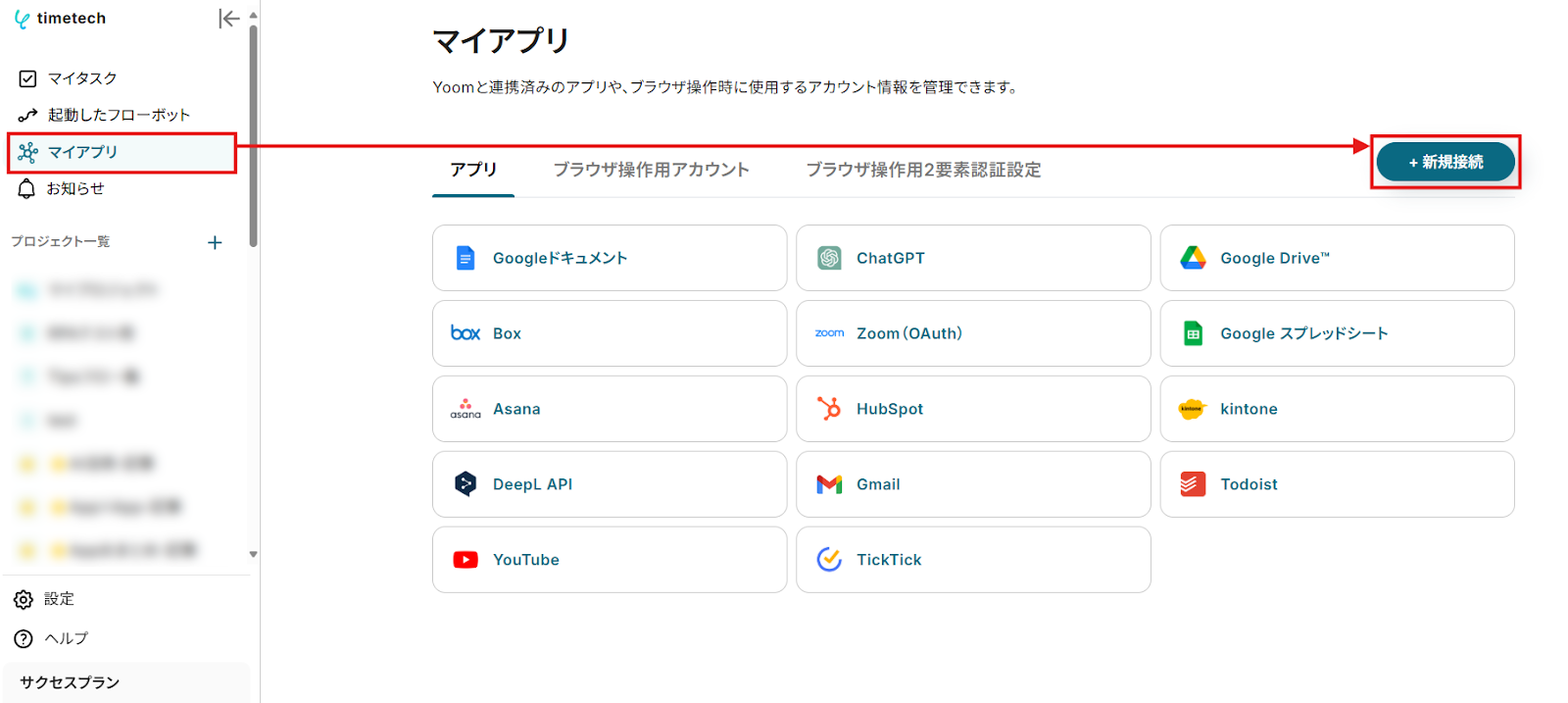Click the HubSpot label text
The image size is (1568, 703).
pos(890,409)
